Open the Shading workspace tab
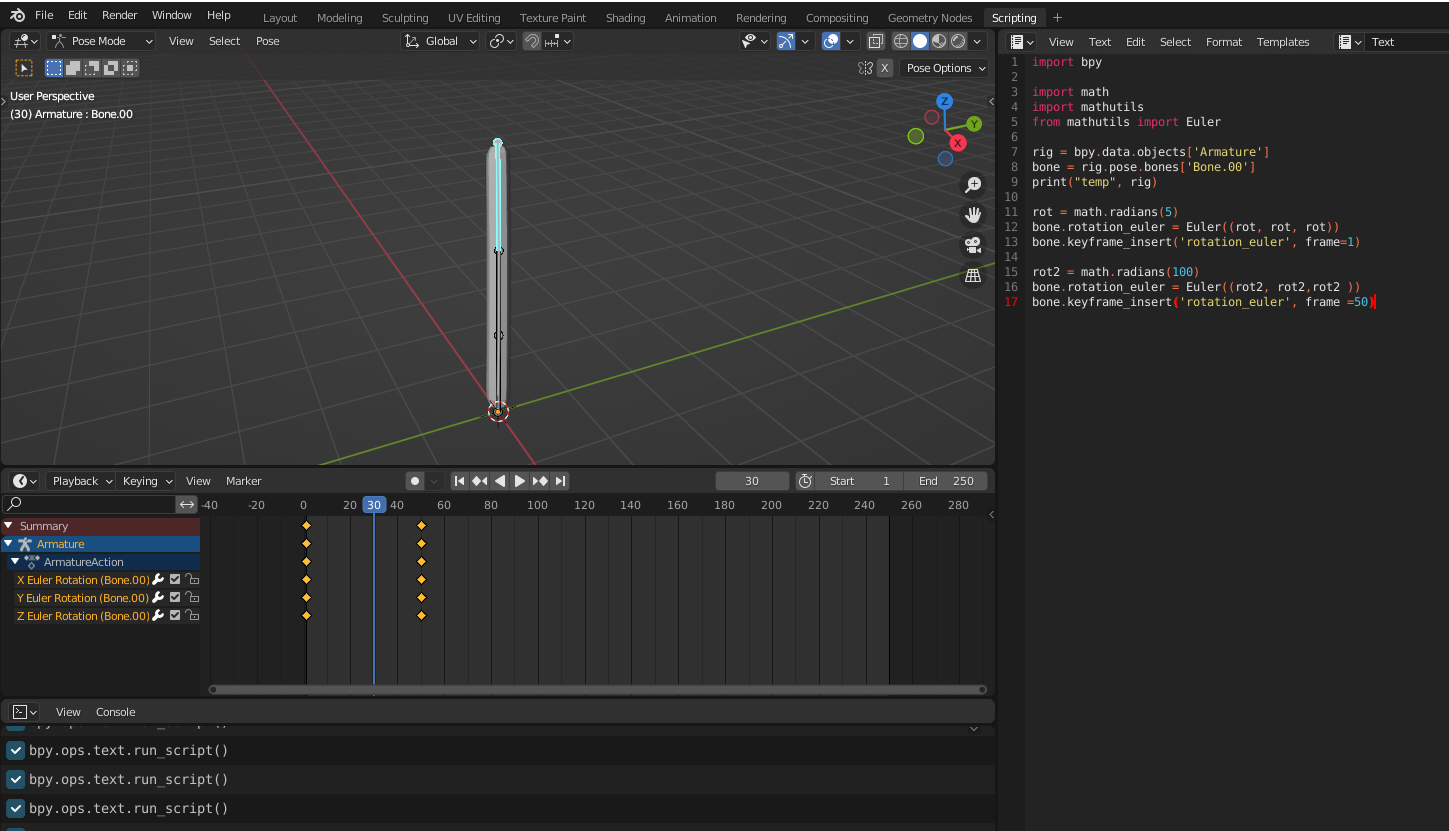The width and height of the screenshot is (1449, 831). [625, 18]
